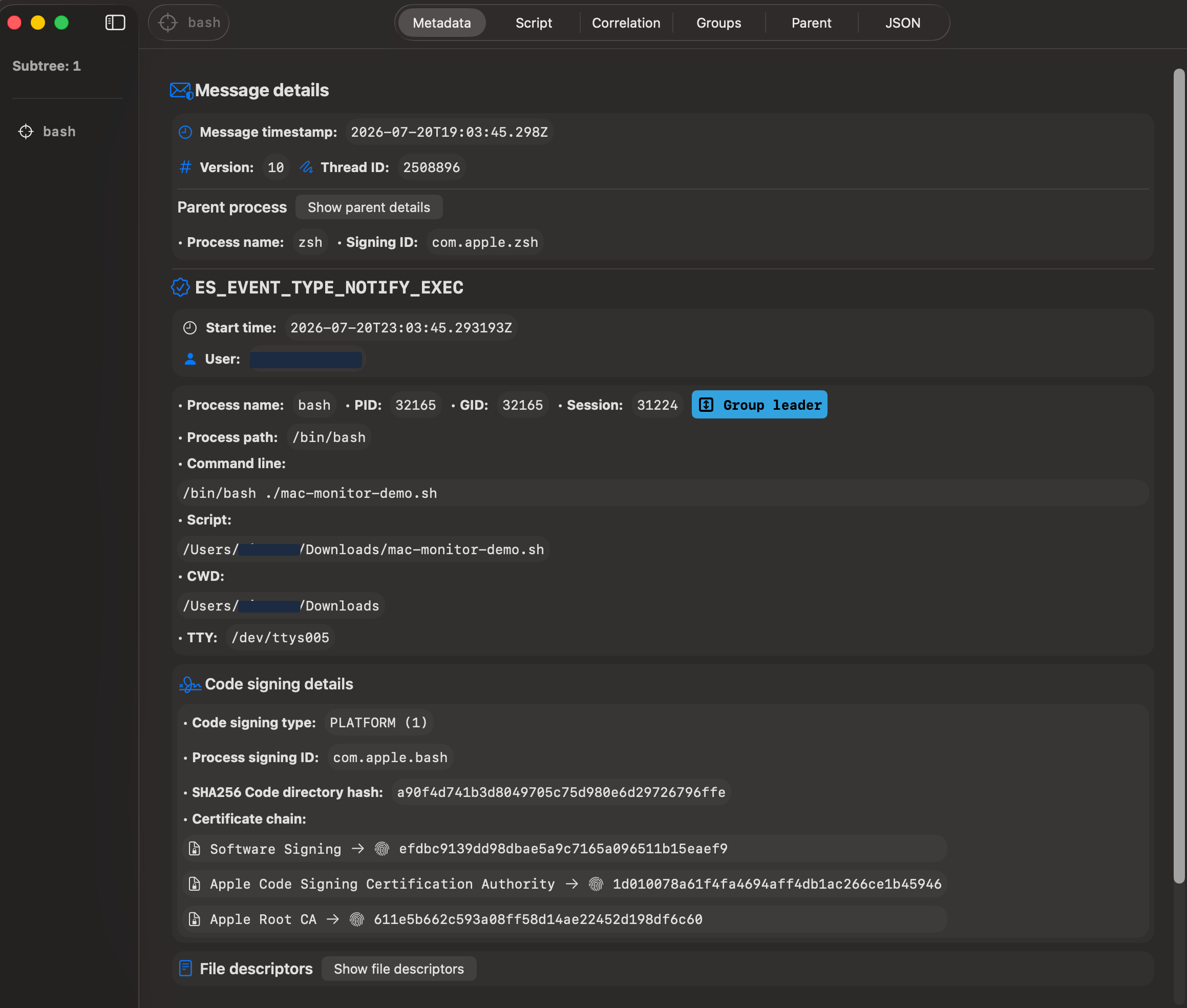
Task: Click the Version hash icon
Action: 186,167
